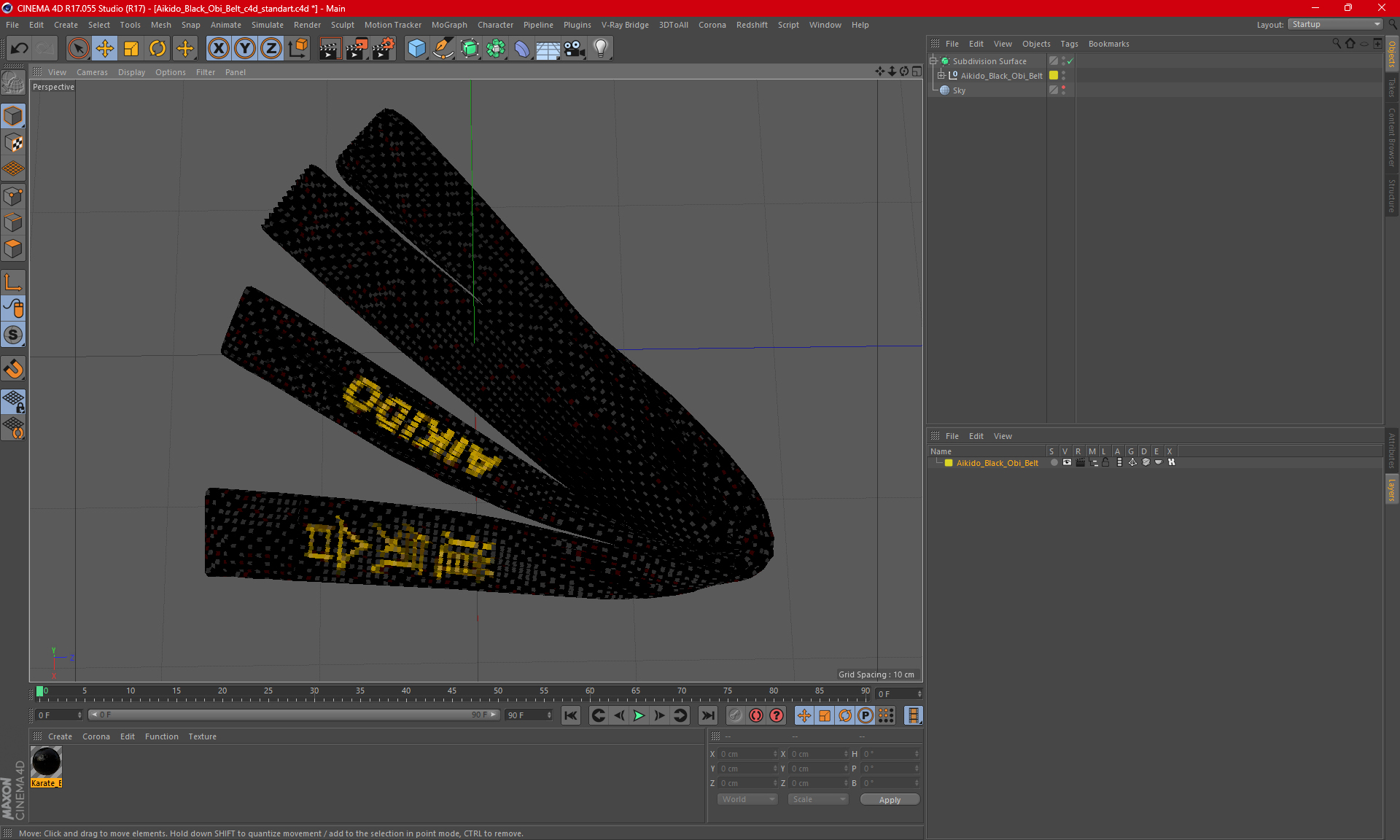Add an Array modeling object
The height and width of the screenshot is (840, 1400).
point(496,48)
